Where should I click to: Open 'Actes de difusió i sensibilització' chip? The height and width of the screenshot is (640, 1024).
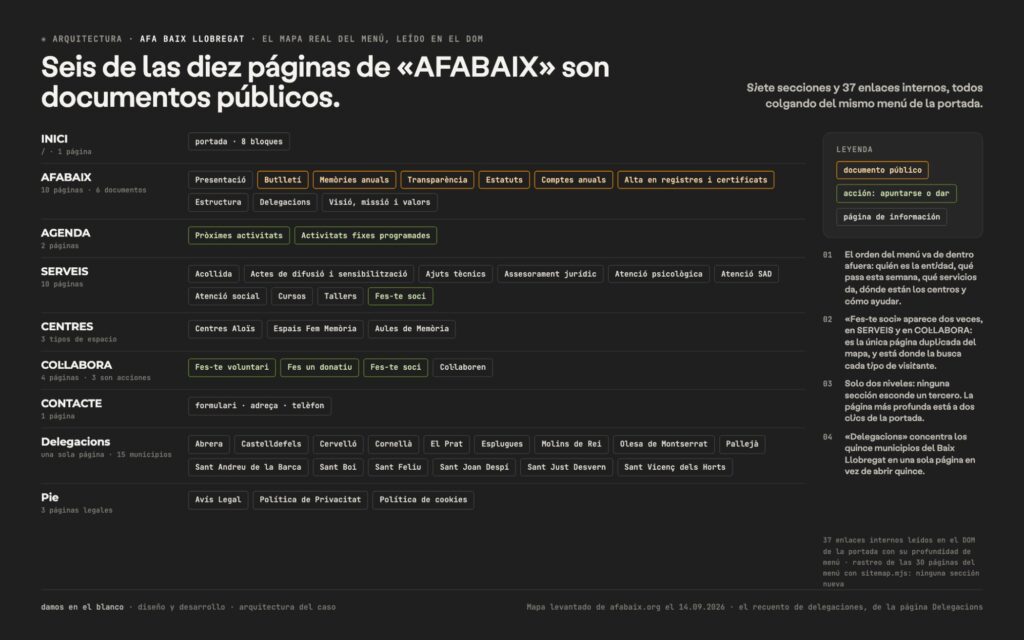click(328, 274)
